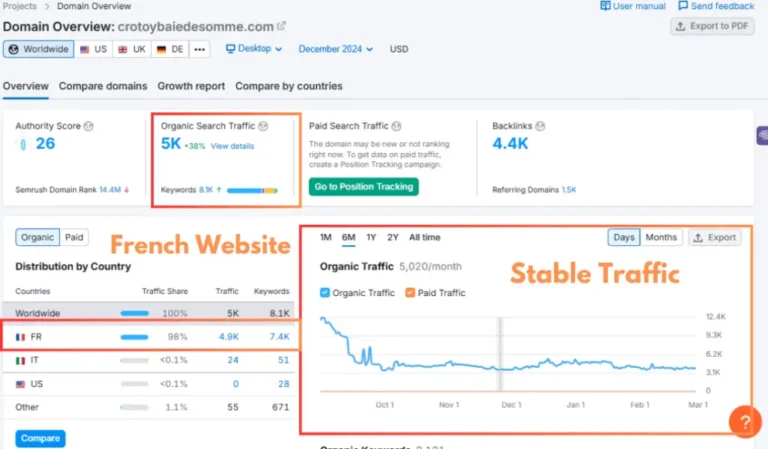Click the Paid Search Traffic info icon
This screenshot has width=768, height=449.
pos(396,126)
